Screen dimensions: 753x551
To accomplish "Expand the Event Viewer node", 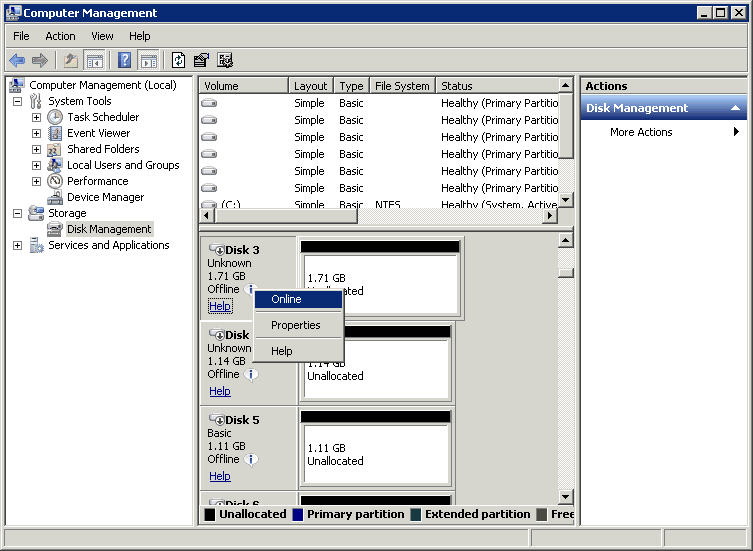I will 36,133.
